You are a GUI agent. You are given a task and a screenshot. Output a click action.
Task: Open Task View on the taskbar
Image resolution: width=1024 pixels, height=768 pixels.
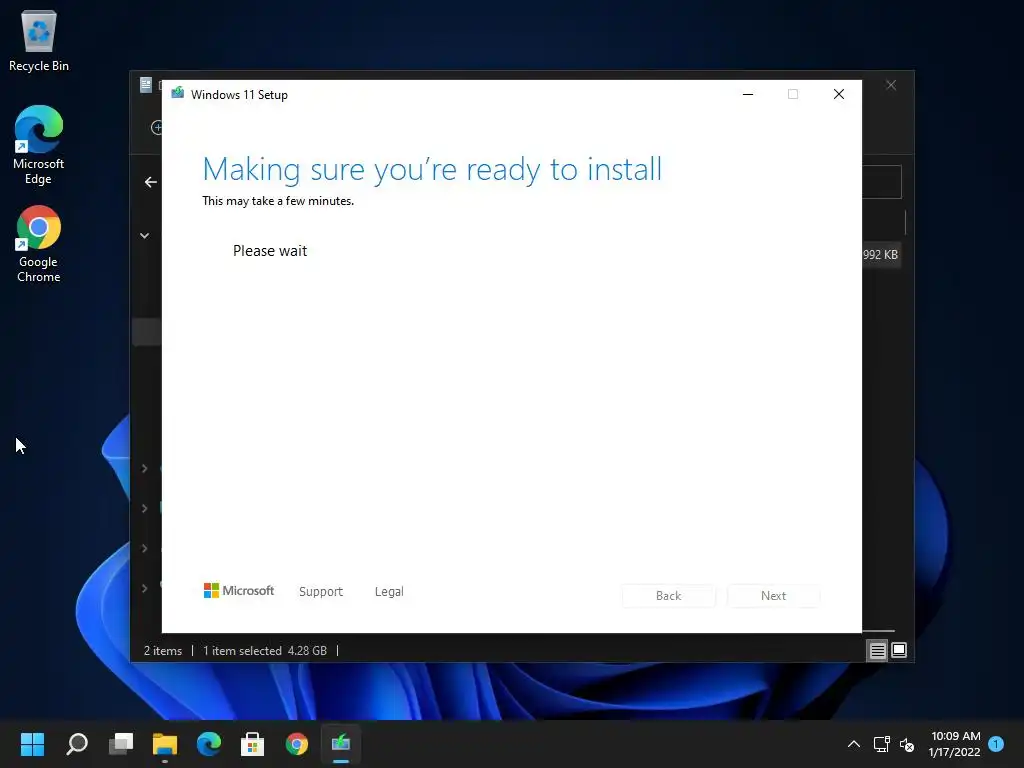point(121,744)
